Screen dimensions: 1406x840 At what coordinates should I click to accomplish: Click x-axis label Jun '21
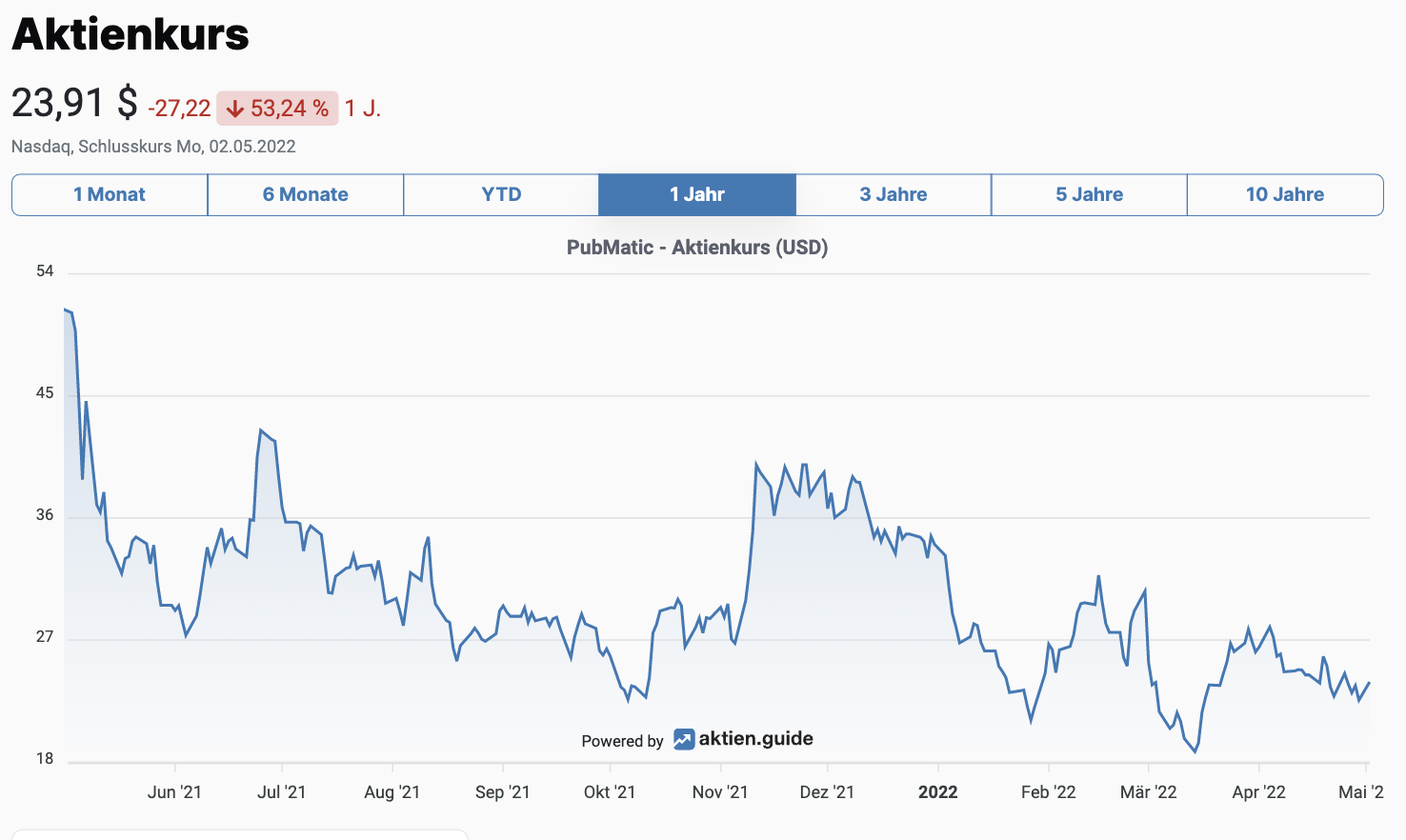tap(174, 792)
